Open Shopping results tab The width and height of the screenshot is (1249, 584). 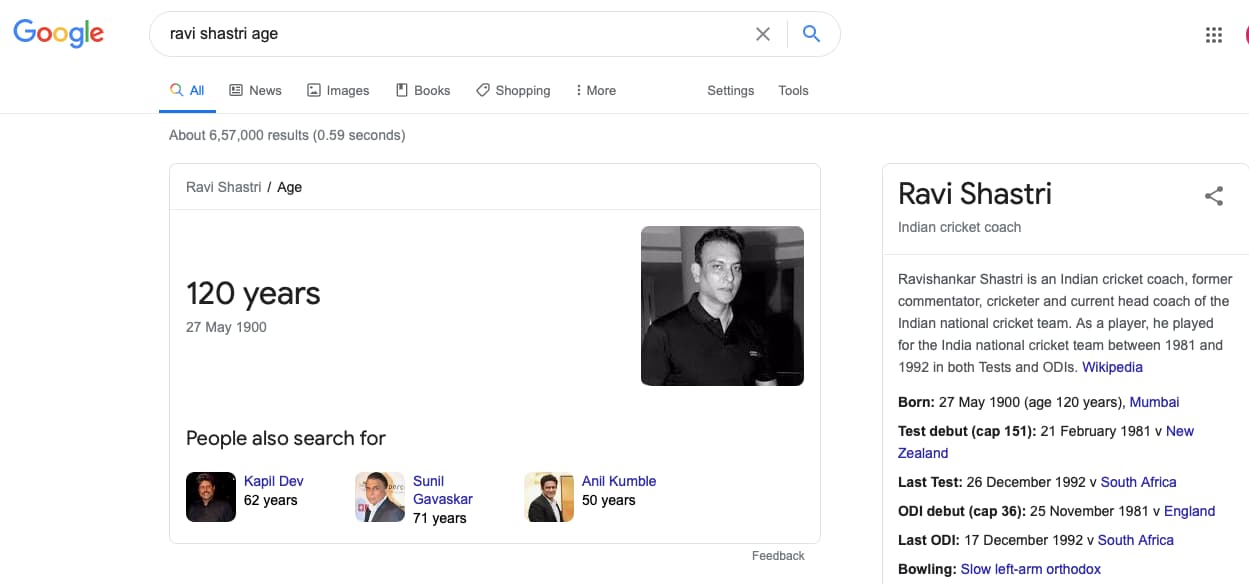(513, 90)
